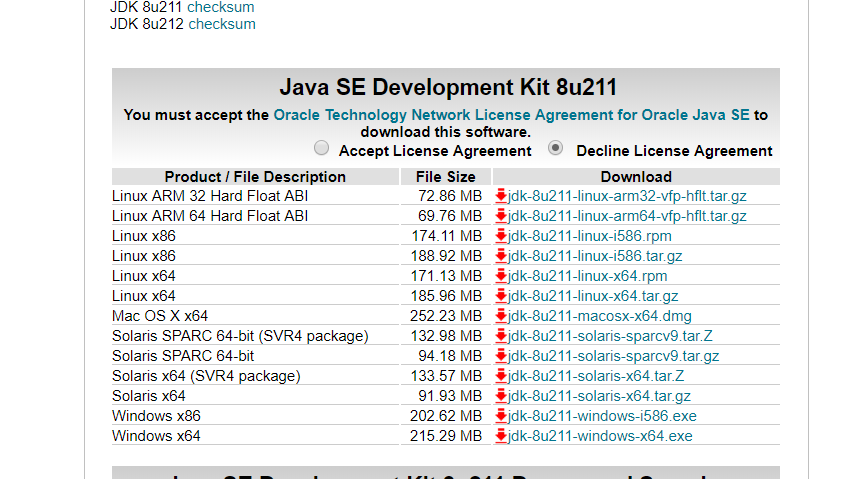Image resolution: width=844 pixels, height=479 pixels.
Task: Click download arrow icon for linux-arm32-vfp-hflt.tar.gz
Action: 501,196
